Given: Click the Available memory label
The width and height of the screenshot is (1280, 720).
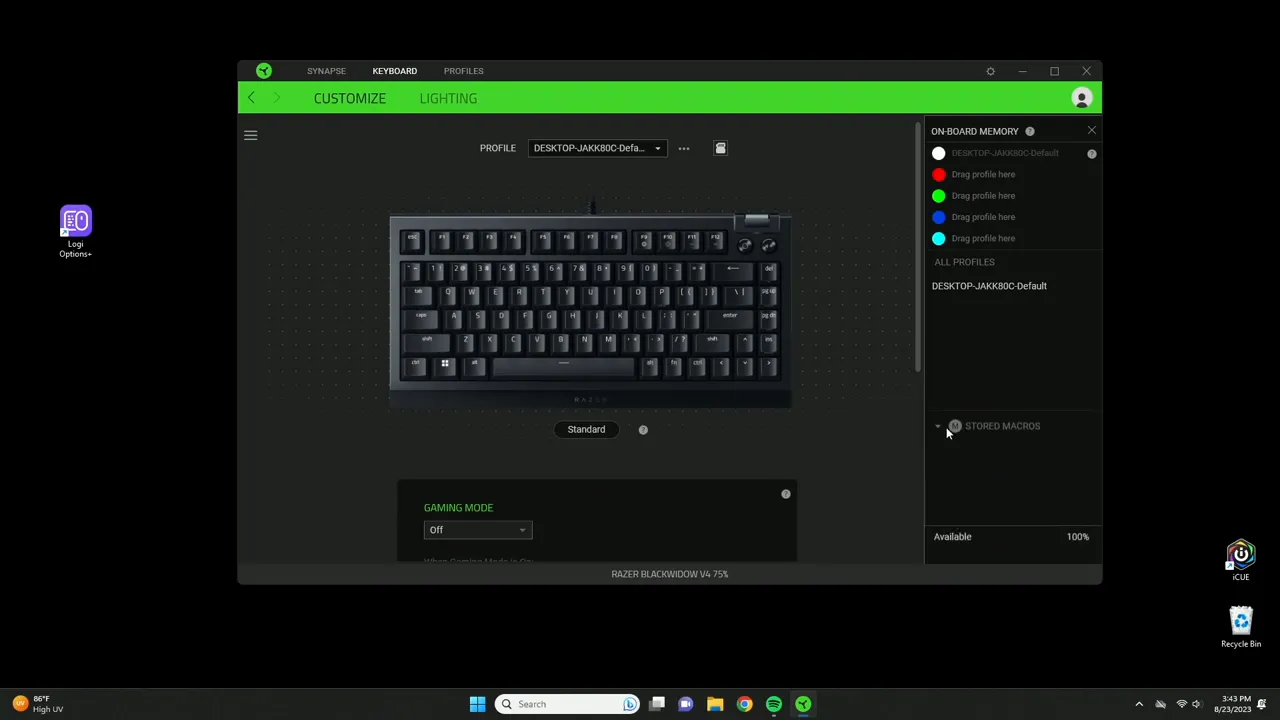Looking at the screenshot, I should click(x=952, y=537).
